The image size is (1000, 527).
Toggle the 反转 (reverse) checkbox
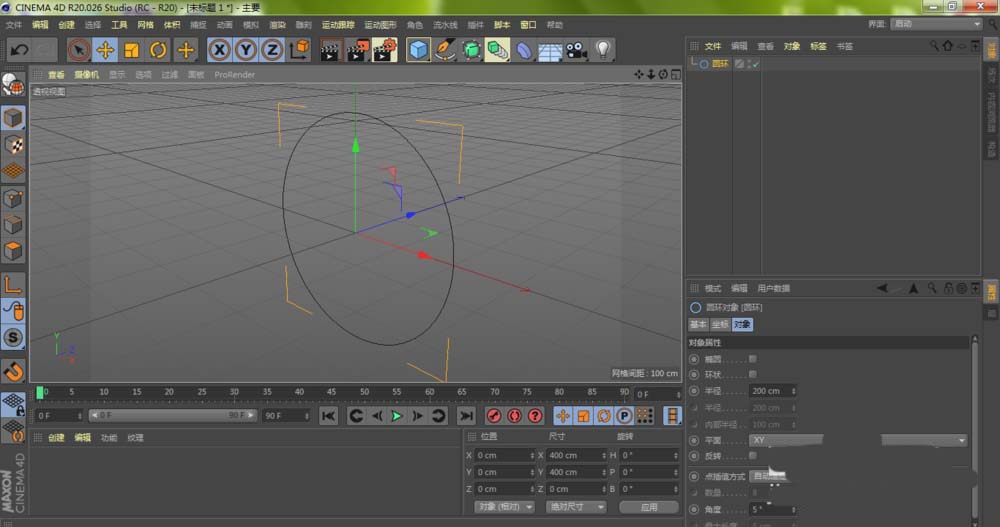pyautogui.click(x=753, y=455)
